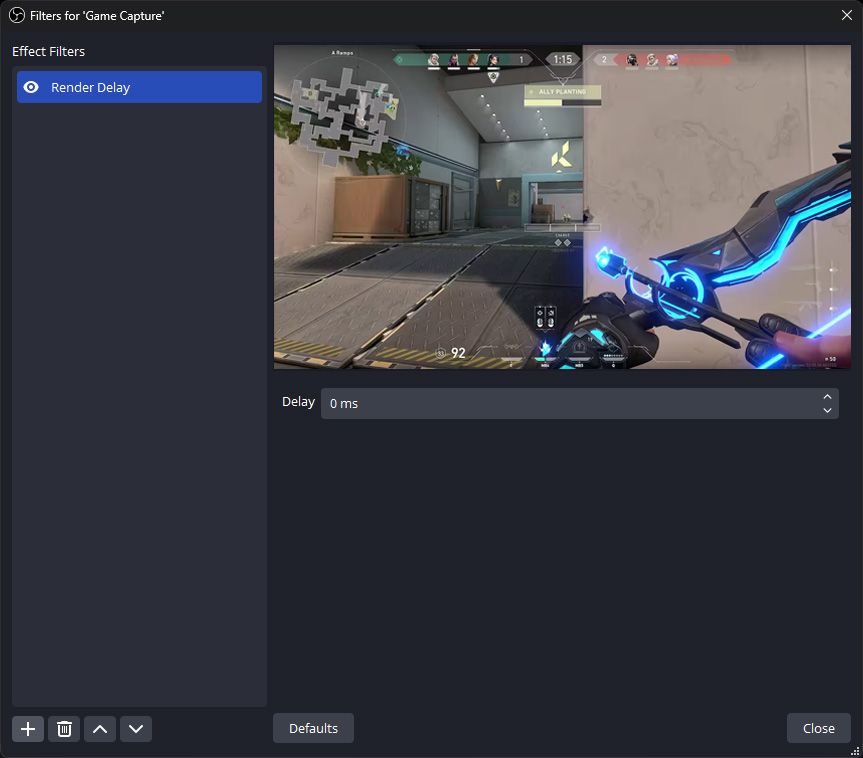
Task: Move the filter up with up-arrow icon
Action: (x=100, y=729)
